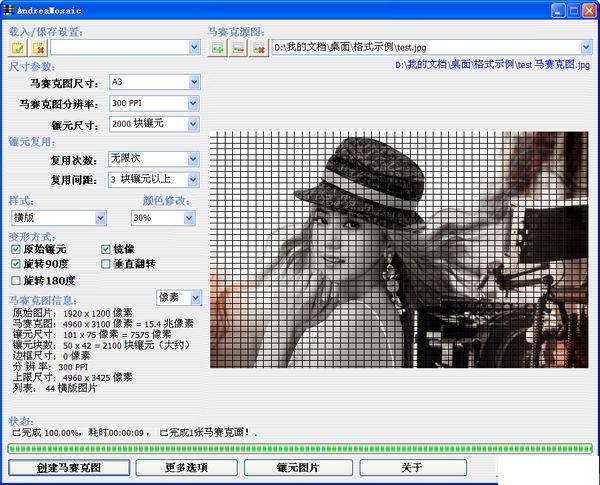Click the remove source image icon
This screenshot has width=600, height=485.
259,47
